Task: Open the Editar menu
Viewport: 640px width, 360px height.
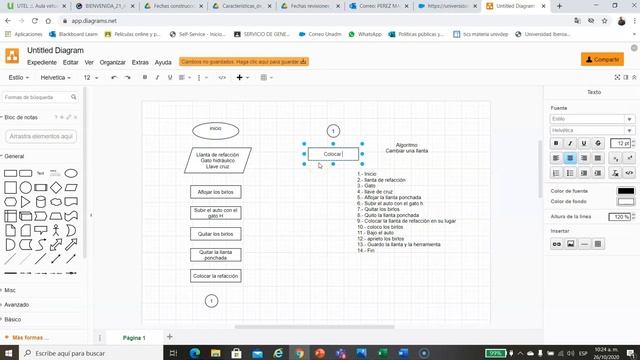Action: (x=71, y=62)
